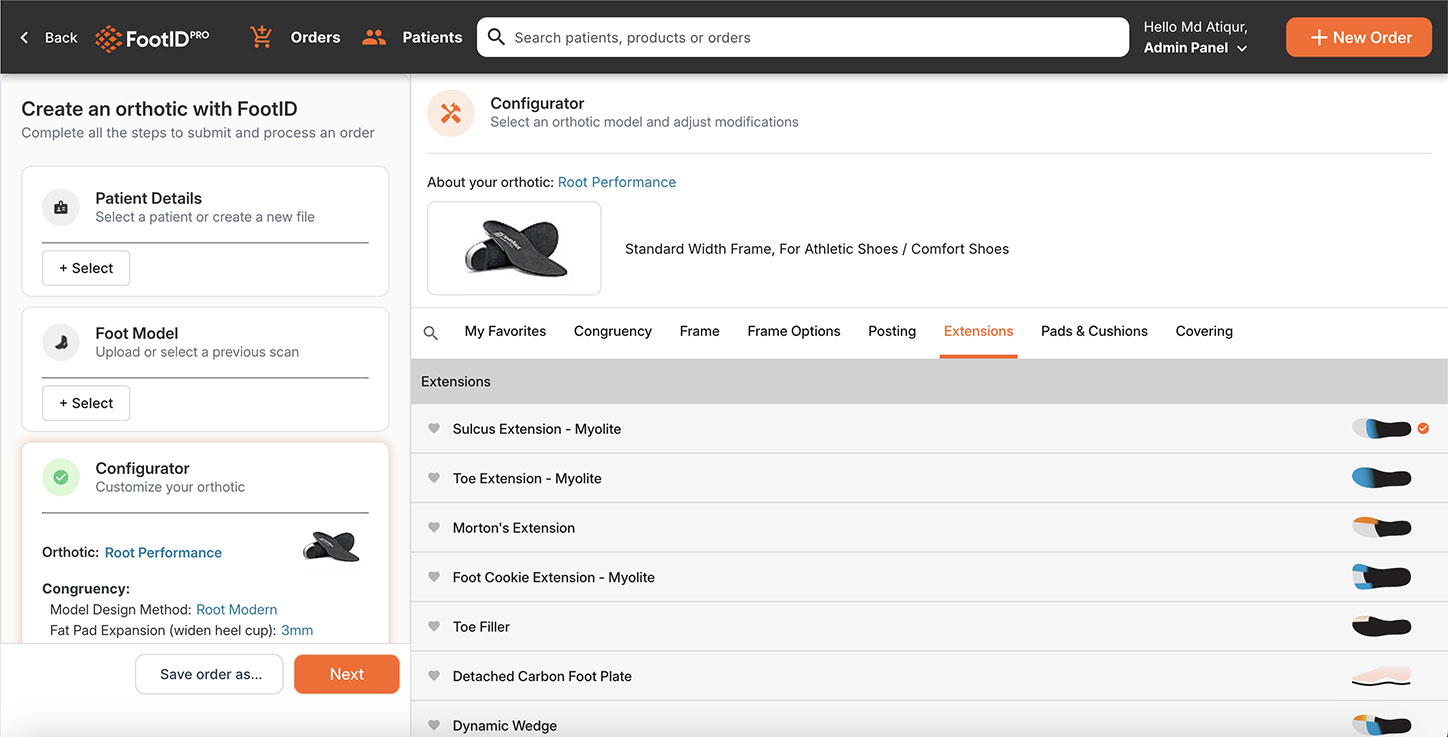1448x737 pixels.
Task: Open the Pads & Cushions tab
Action: [1094, 331]
